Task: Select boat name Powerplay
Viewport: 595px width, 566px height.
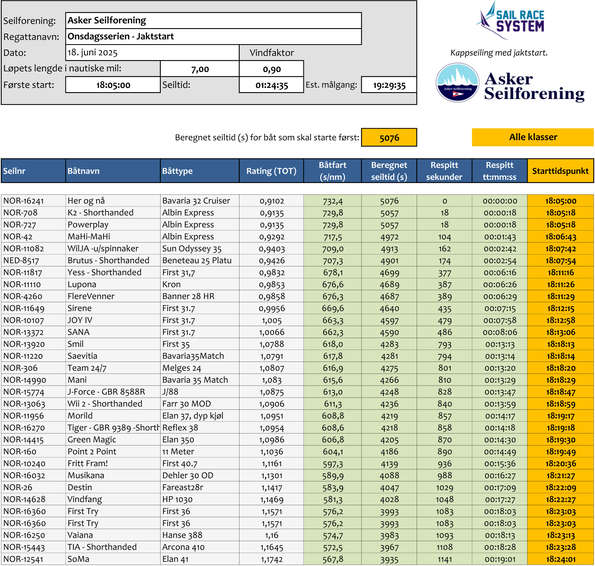Action: click(x=88, y=225)
